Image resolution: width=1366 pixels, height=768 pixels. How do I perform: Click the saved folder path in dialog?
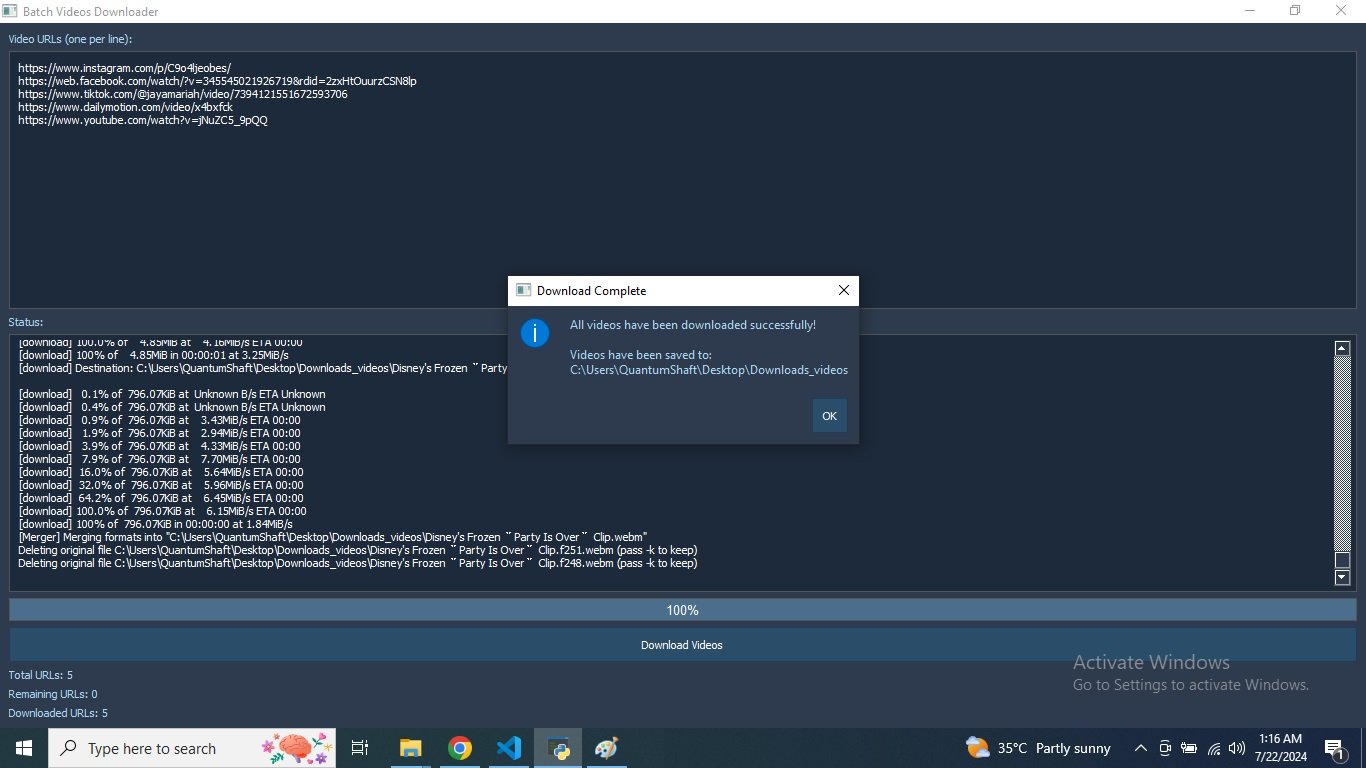709,370
